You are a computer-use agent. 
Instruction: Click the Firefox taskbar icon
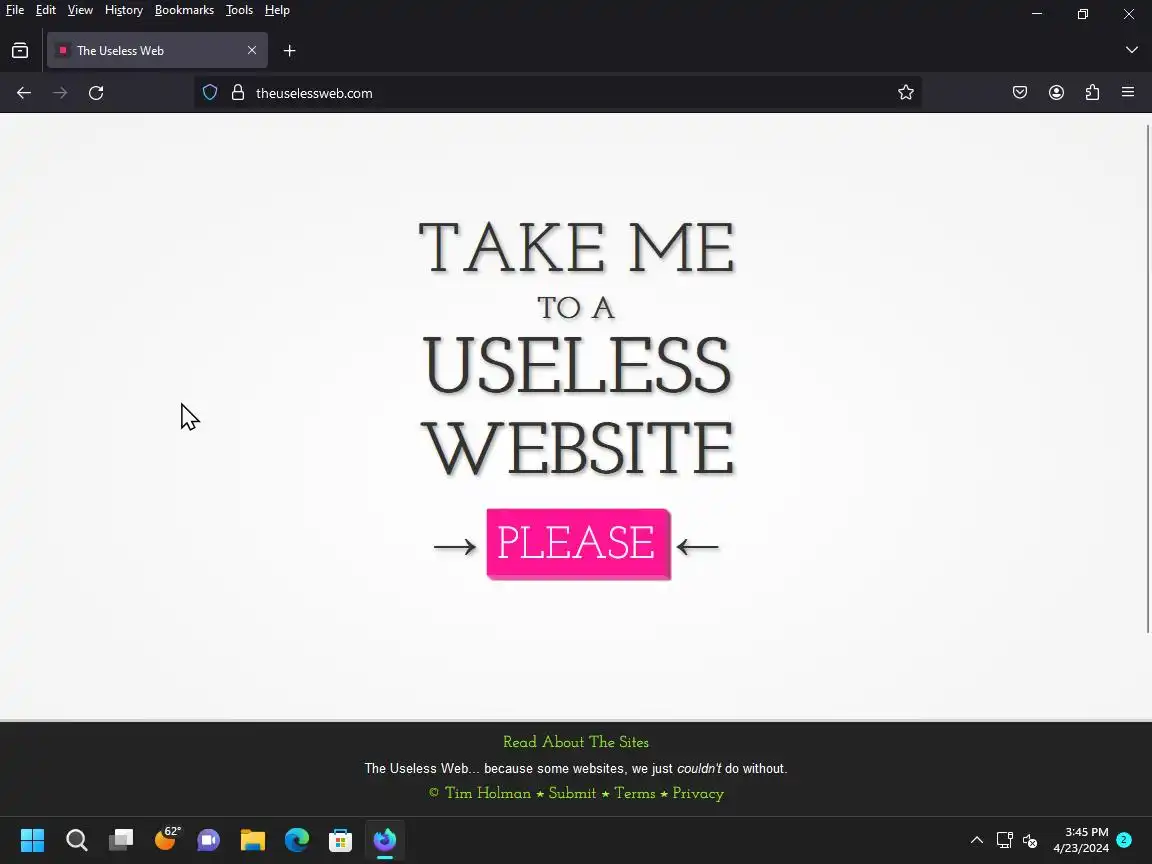(384, 839)
